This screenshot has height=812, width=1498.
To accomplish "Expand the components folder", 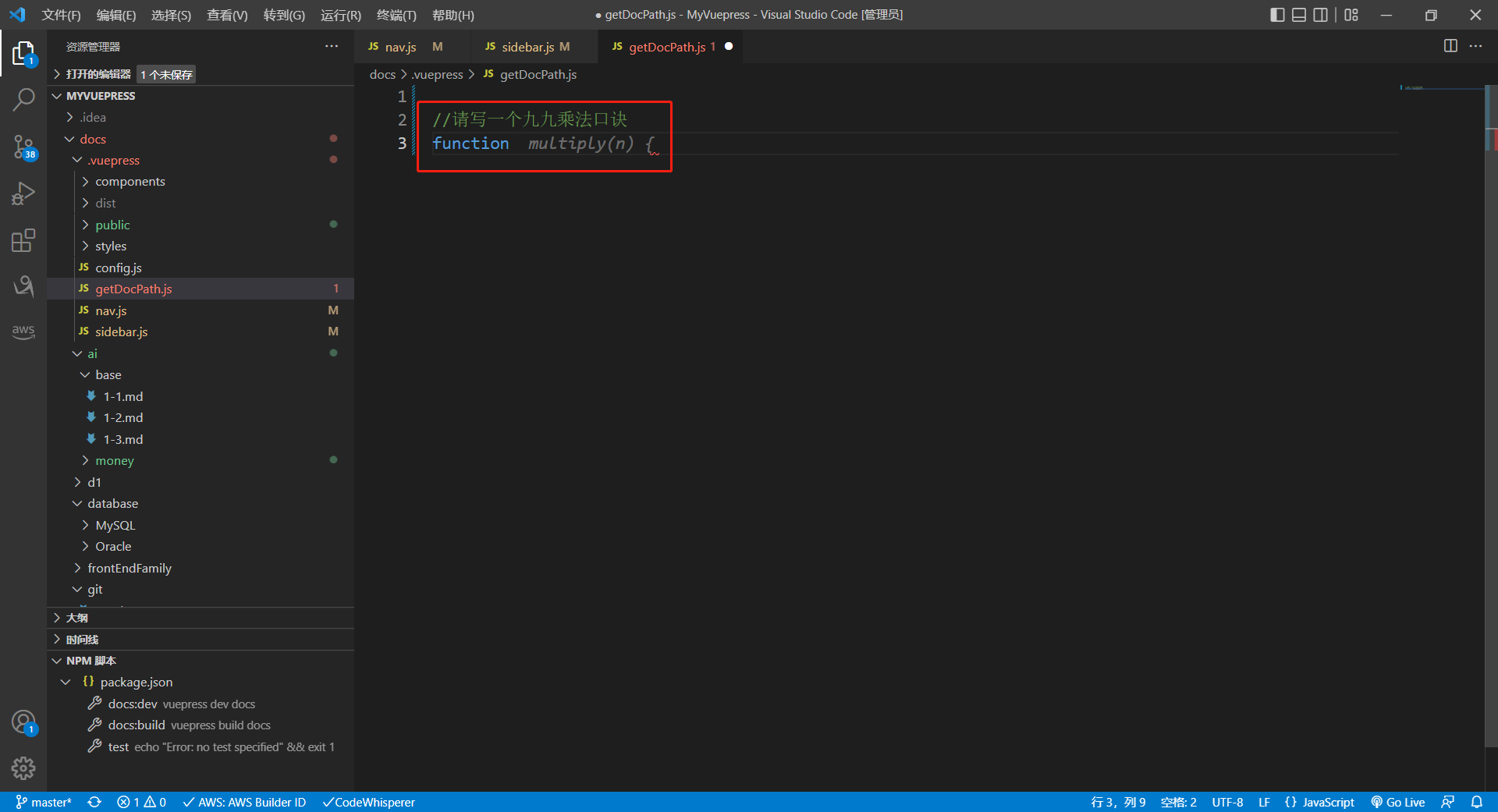I will point(130,182).
